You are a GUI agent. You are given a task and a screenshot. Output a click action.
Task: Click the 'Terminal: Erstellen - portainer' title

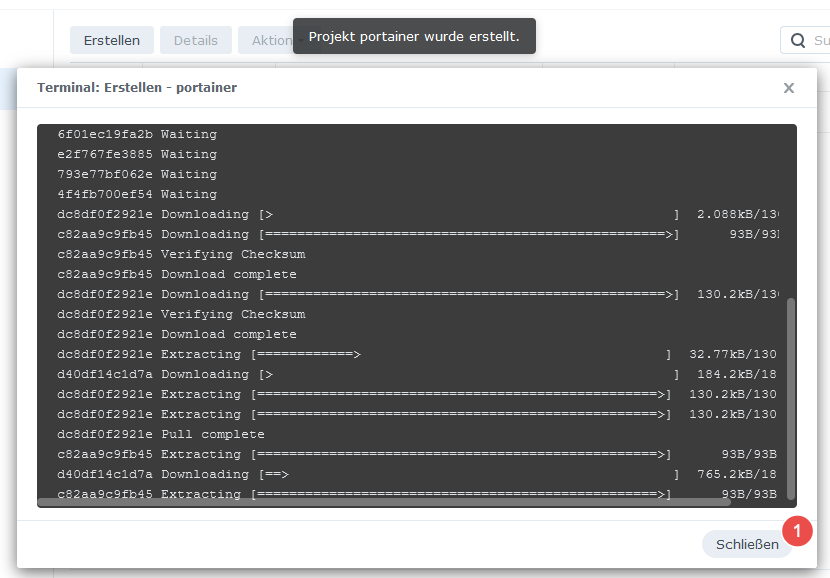(137, 88)
